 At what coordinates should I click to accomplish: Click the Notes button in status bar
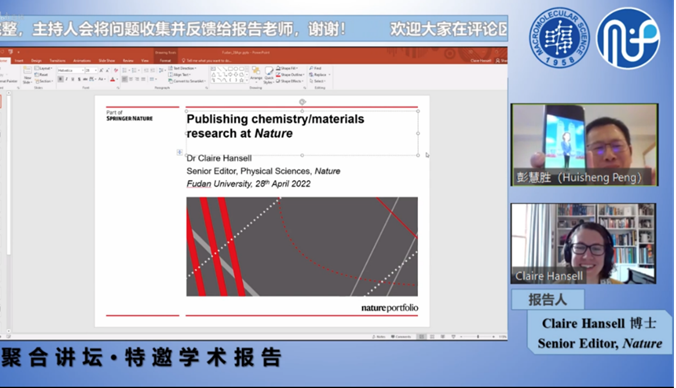pyautogui.click(x=378, y=336)
